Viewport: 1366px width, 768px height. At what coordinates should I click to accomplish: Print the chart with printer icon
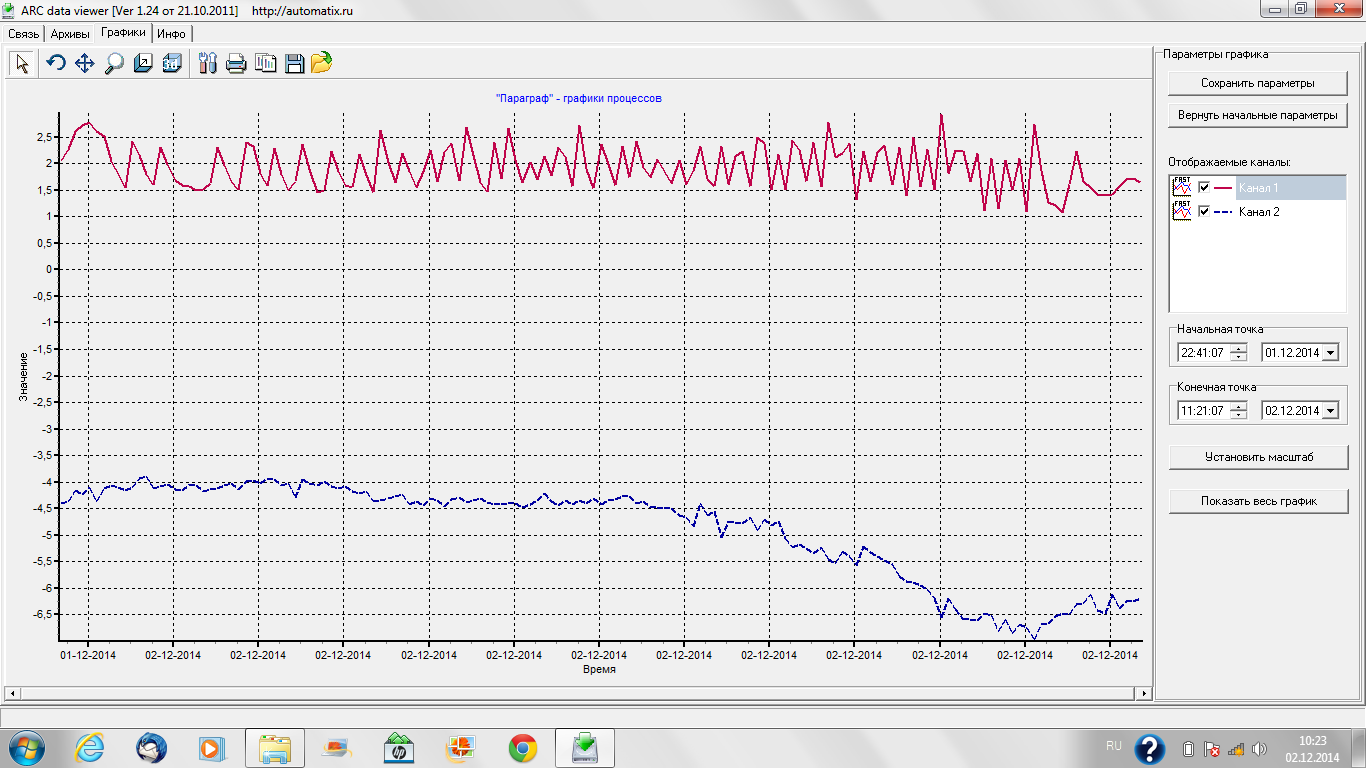tap(236, 64)
